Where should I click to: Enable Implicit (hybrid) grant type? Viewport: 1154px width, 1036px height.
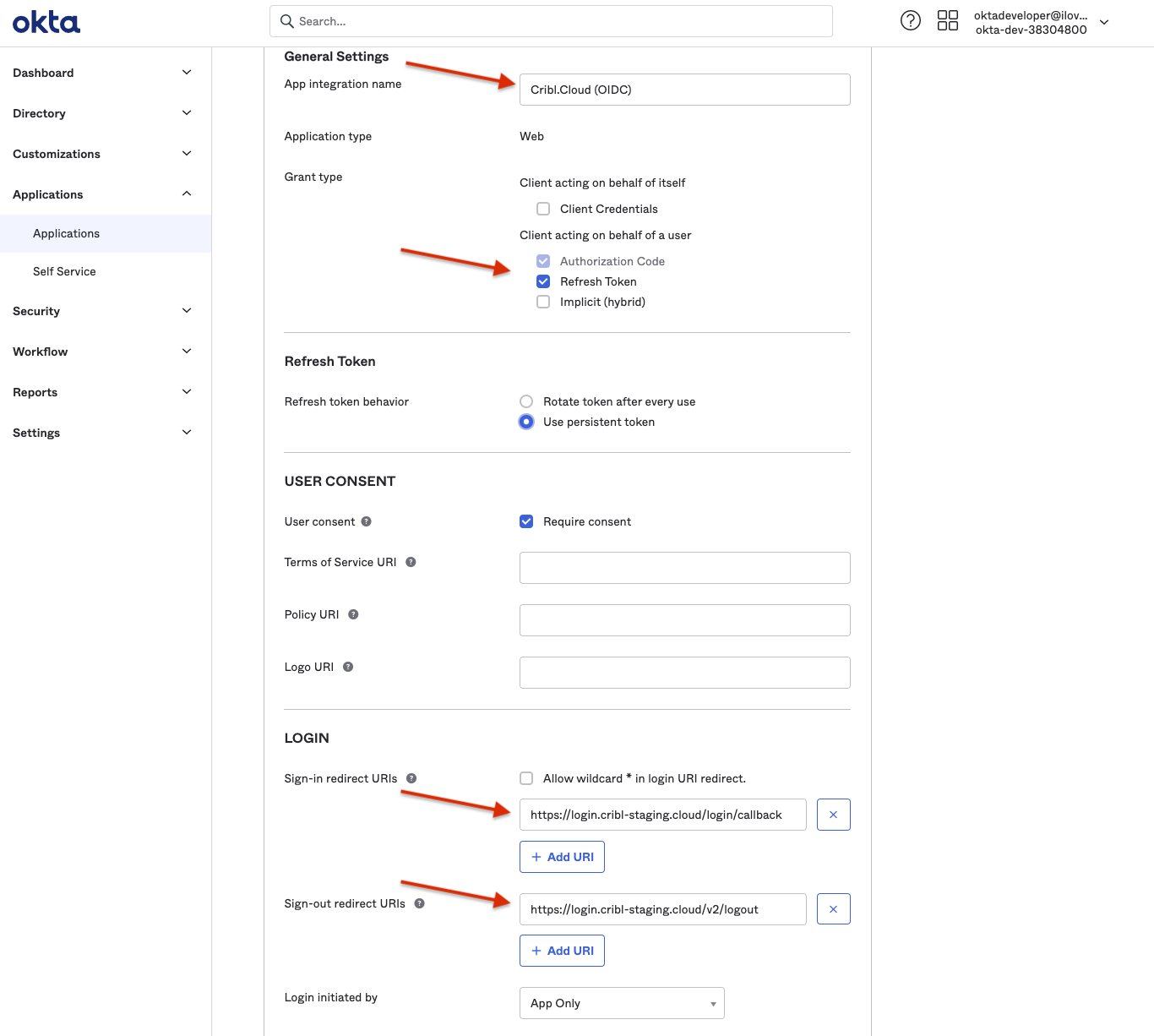tap(543, 302)
